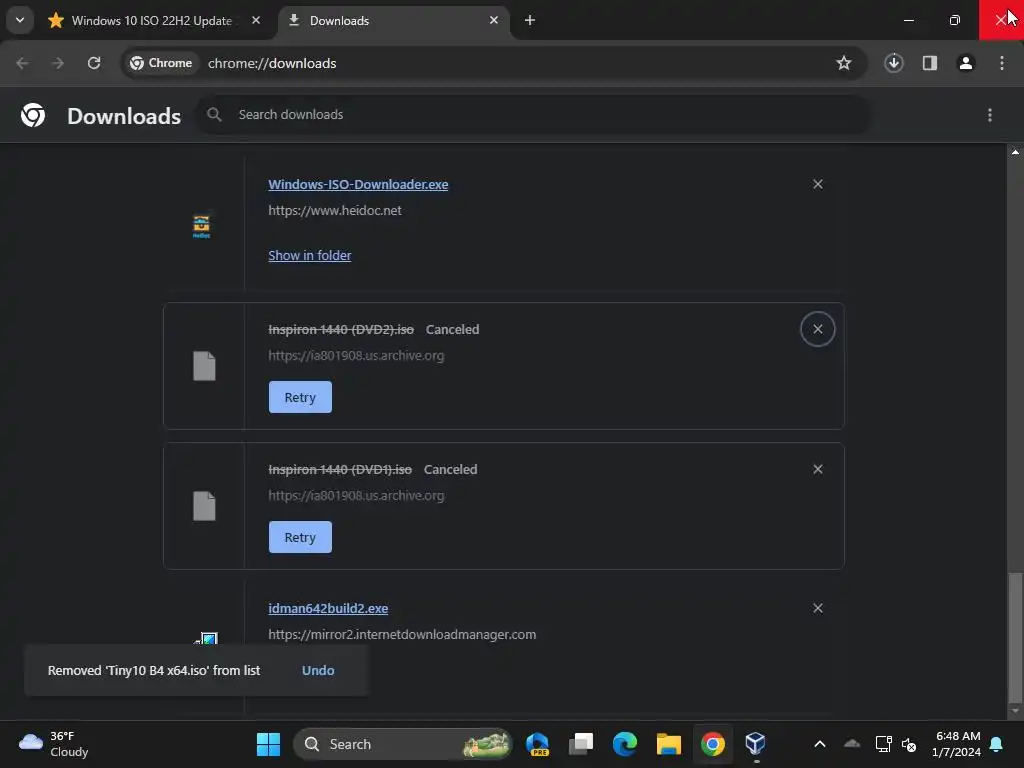The width and height of the screenshot is (1024, 768).
Task: Go back to previous page
Action: pyautogui.click(x=22, y=63)
